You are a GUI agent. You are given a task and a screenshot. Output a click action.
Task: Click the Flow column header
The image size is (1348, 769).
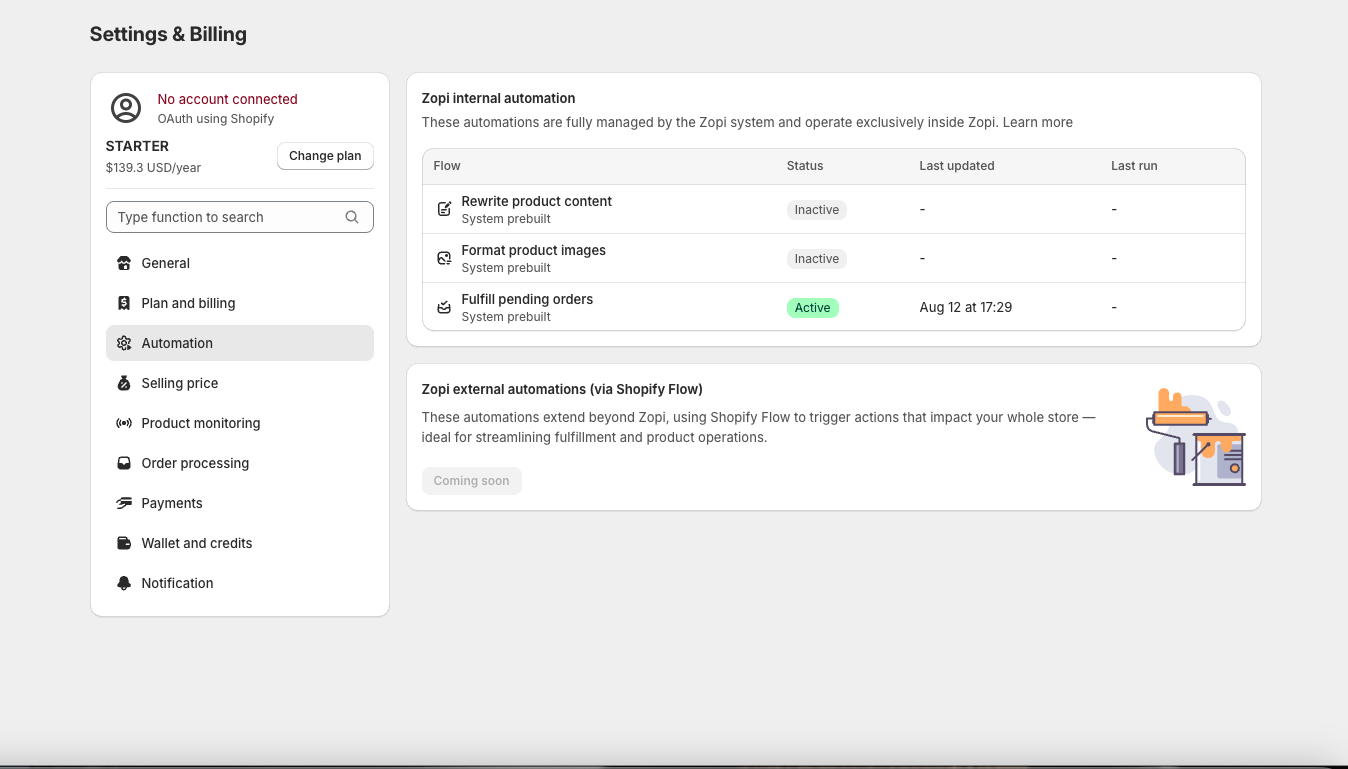(x=447, y=166)
